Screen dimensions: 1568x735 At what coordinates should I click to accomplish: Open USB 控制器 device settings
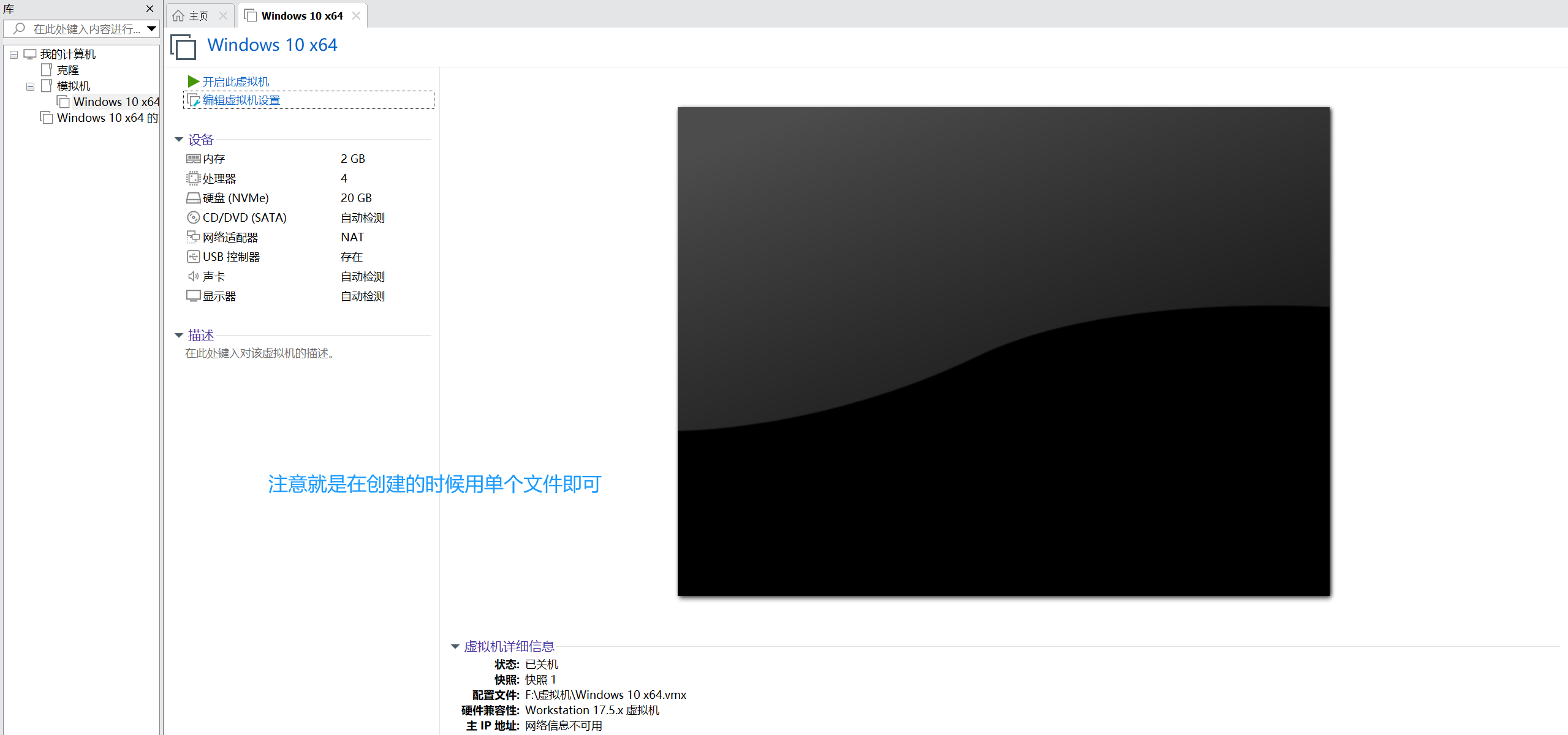click(231, 257)
